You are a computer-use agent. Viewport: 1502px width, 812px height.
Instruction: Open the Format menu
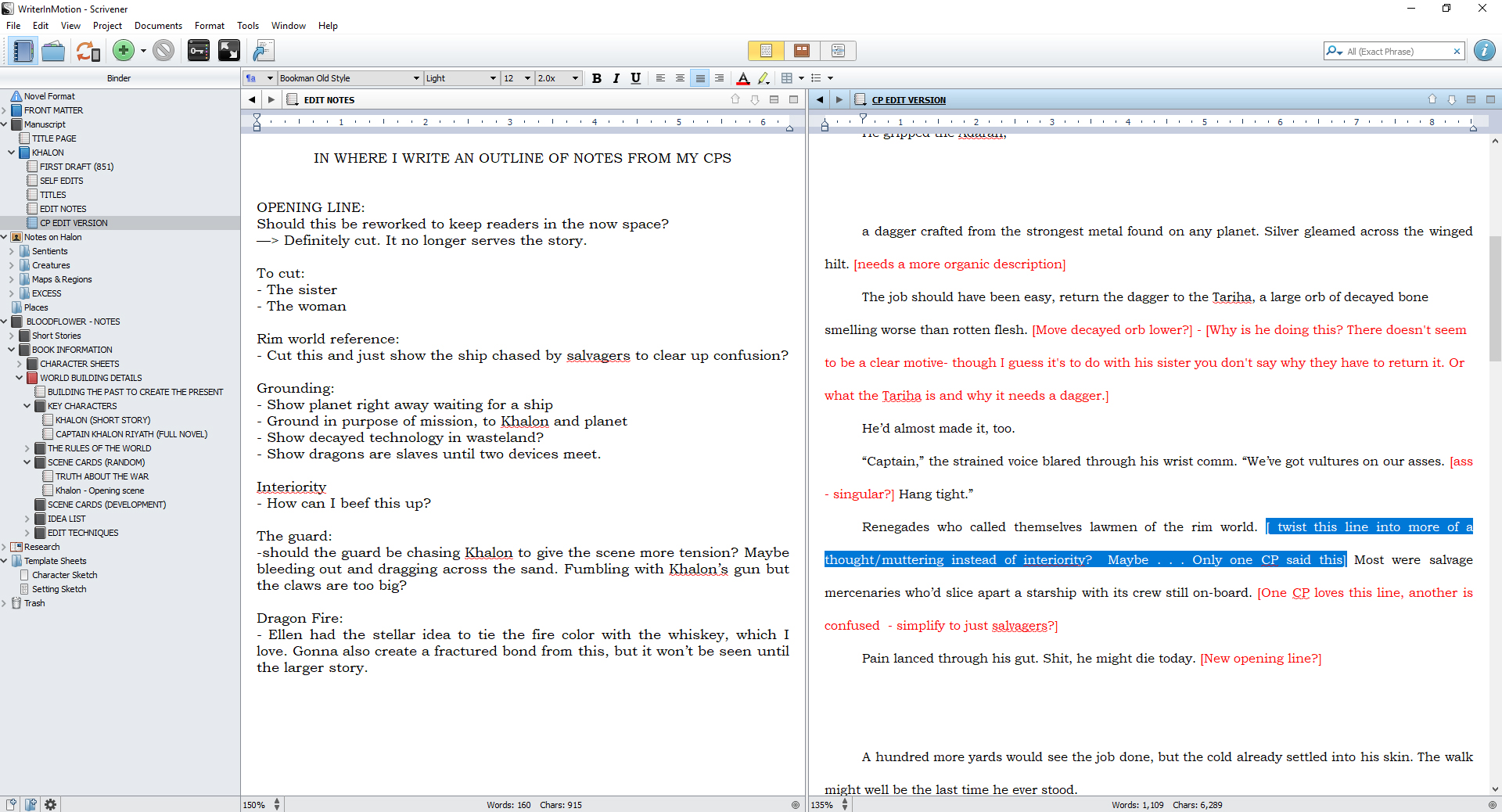point(209,26)
